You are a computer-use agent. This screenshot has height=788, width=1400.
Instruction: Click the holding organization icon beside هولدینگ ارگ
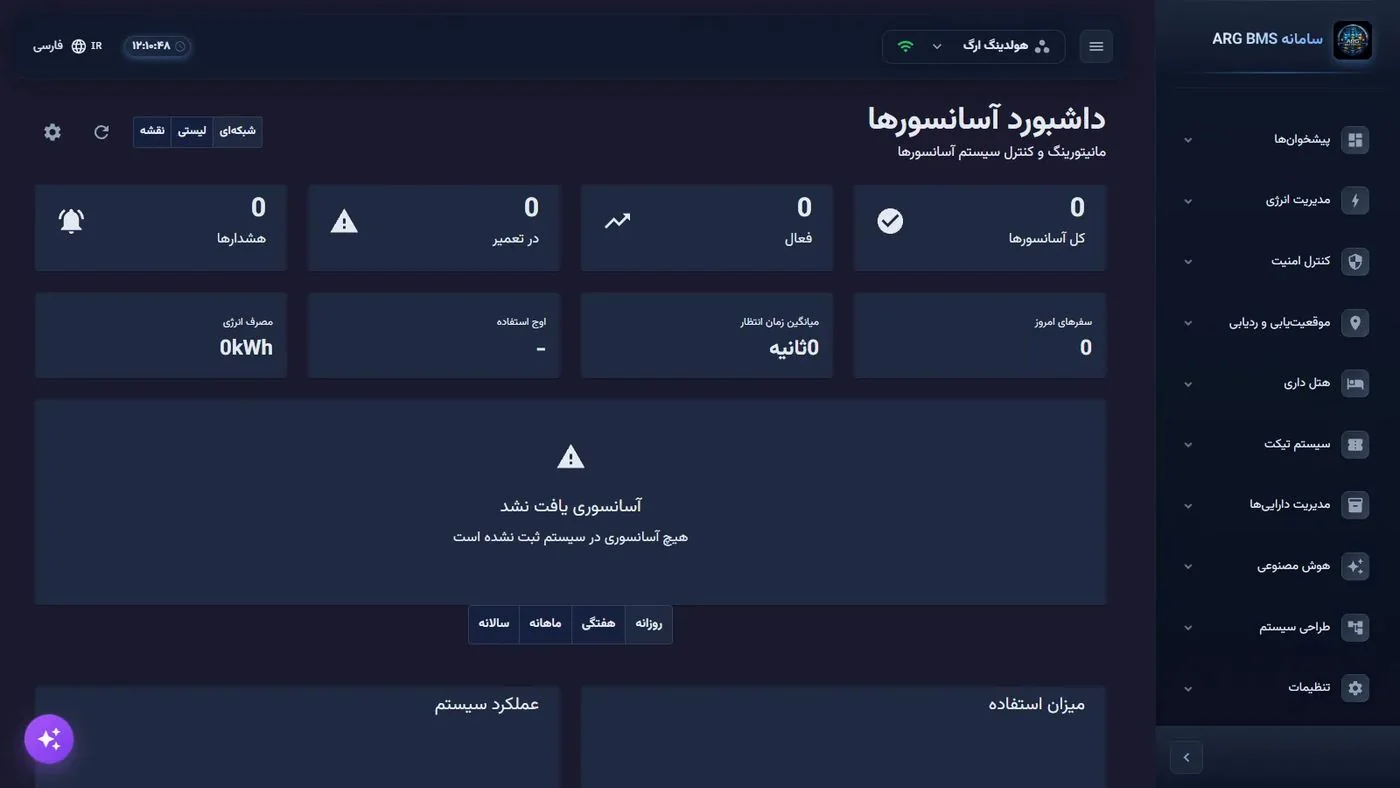click(1042, 46)
